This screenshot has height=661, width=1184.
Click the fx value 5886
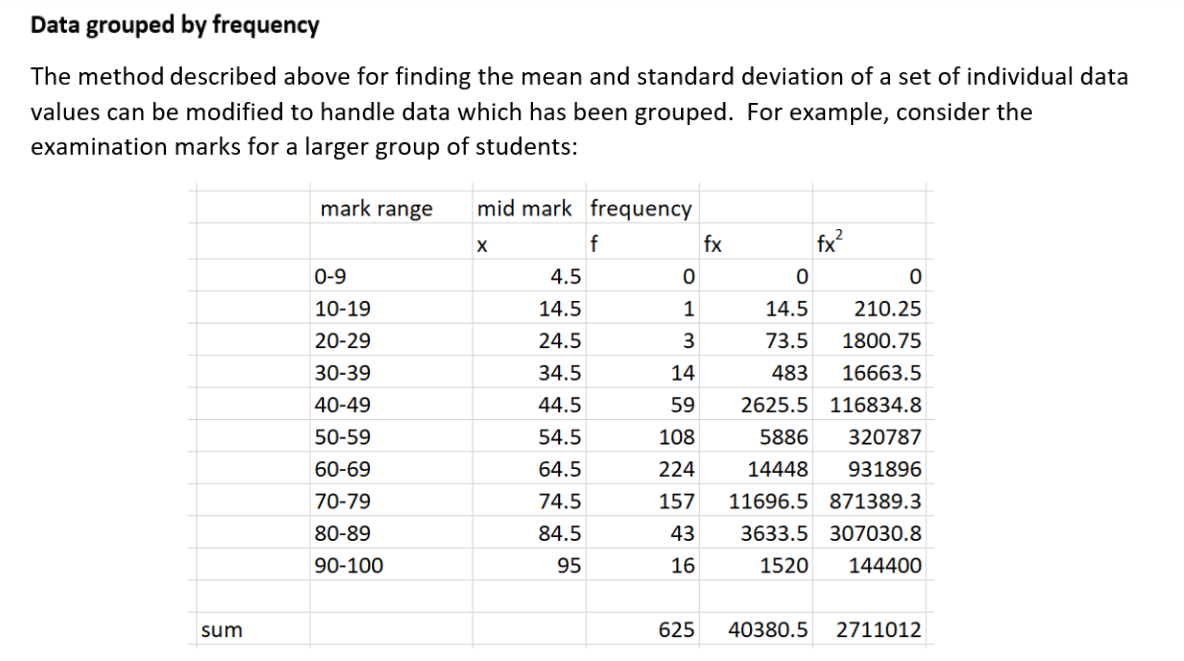[x=784, y=437]
